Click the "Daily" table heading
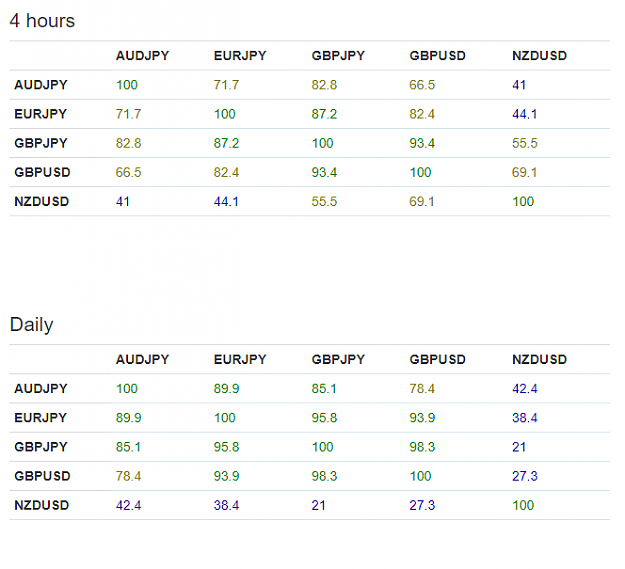625x569 pixels. [31, 325]
